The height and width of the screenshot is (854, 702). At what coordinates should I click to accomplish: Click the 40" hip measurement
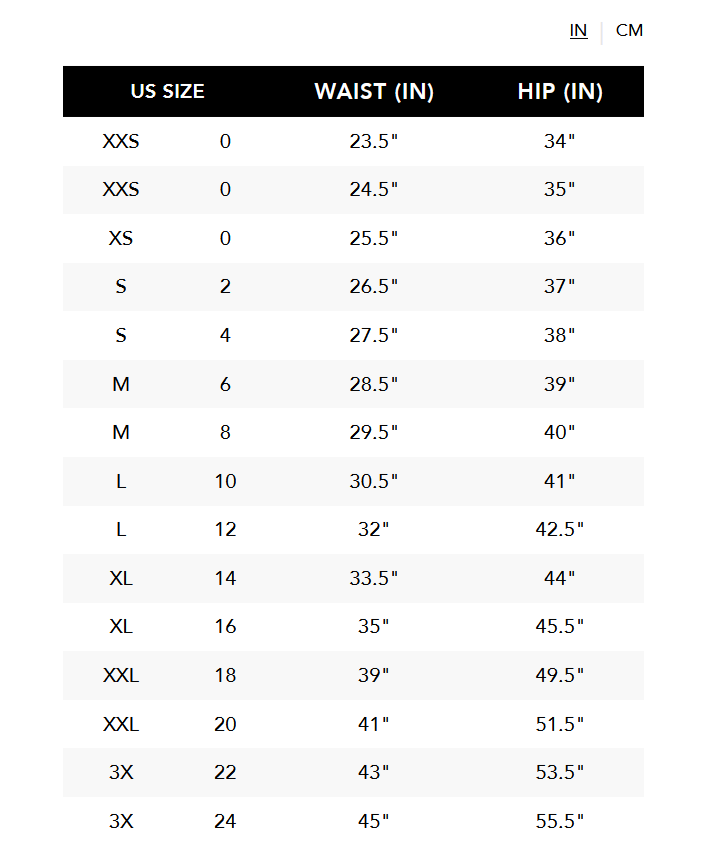(559, 432)
